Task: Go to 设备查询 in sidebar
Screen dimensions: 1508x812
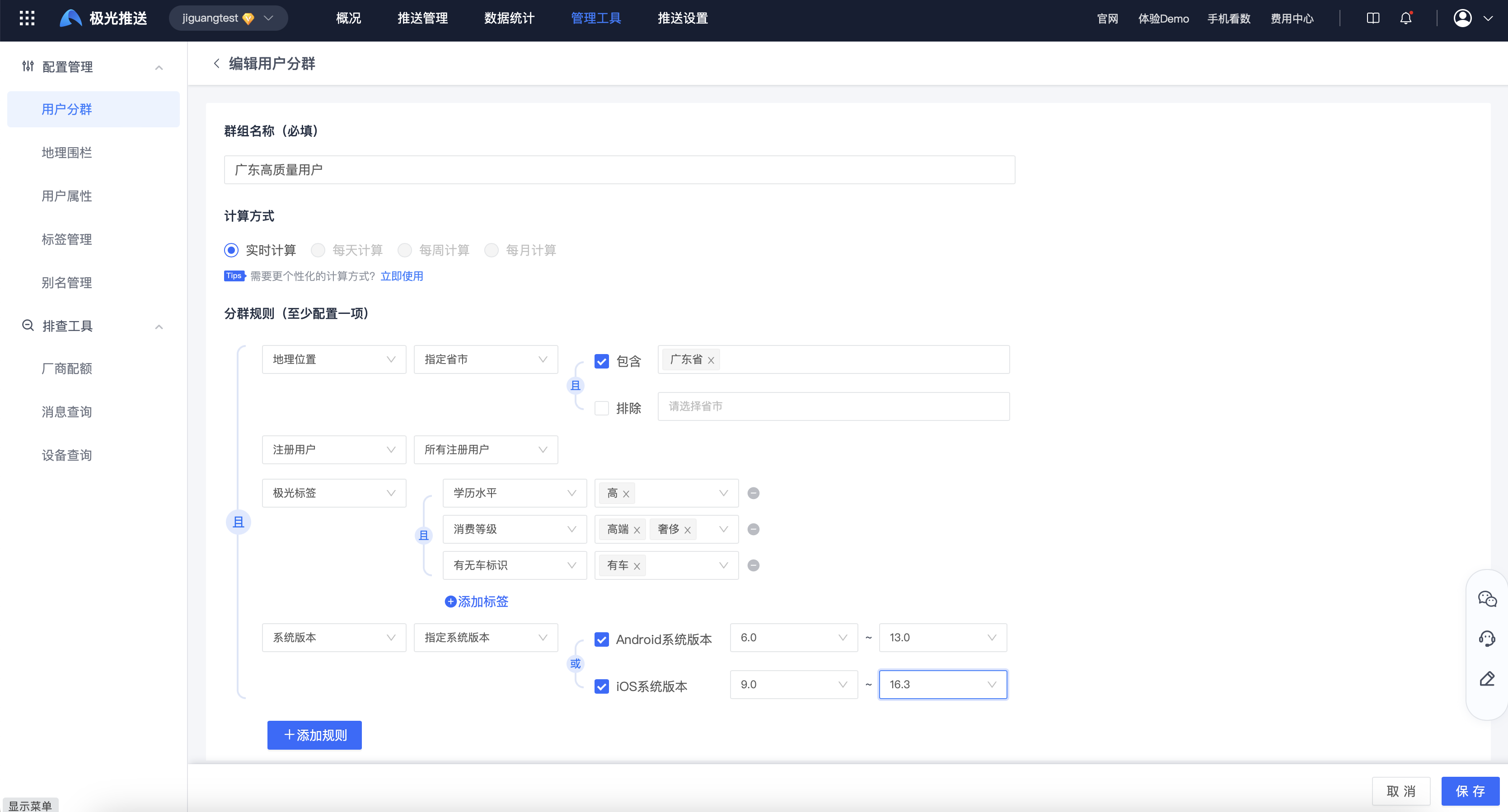Action: [x=67, y=455]
